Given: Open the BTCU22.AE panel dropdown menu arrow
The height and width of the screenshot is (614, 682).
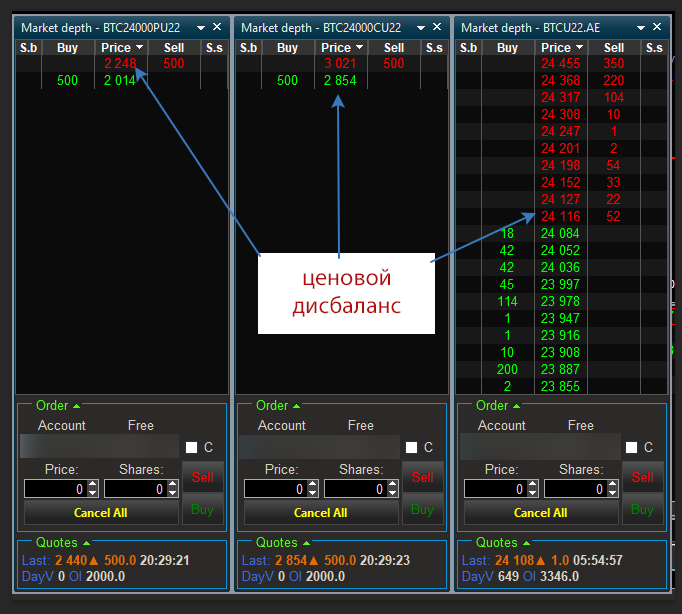Looking at the screenshot, I should tap(641, 28).
